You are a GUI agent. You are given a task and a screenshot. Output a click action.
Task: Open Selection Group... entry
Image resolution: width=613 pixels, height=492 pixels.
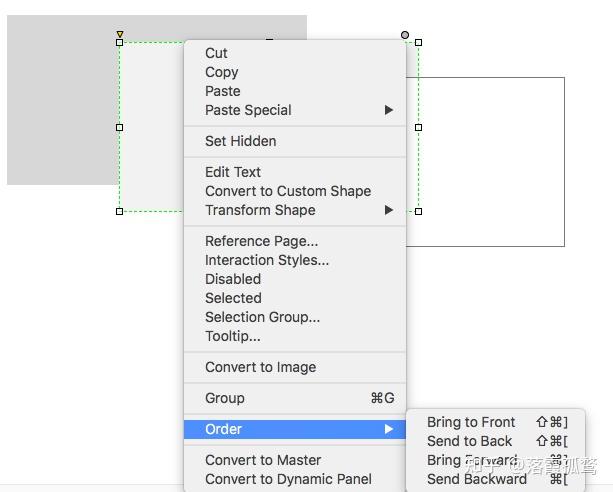coord(262,317)
